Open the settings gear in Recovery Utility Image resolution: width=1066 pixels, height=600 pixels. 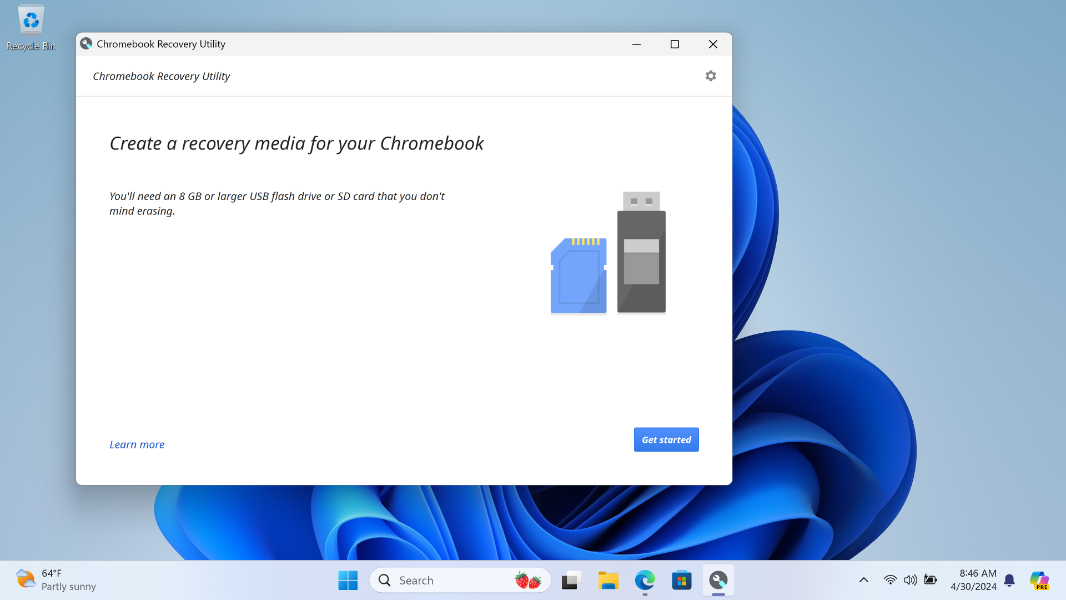click(x=710, y=76)
